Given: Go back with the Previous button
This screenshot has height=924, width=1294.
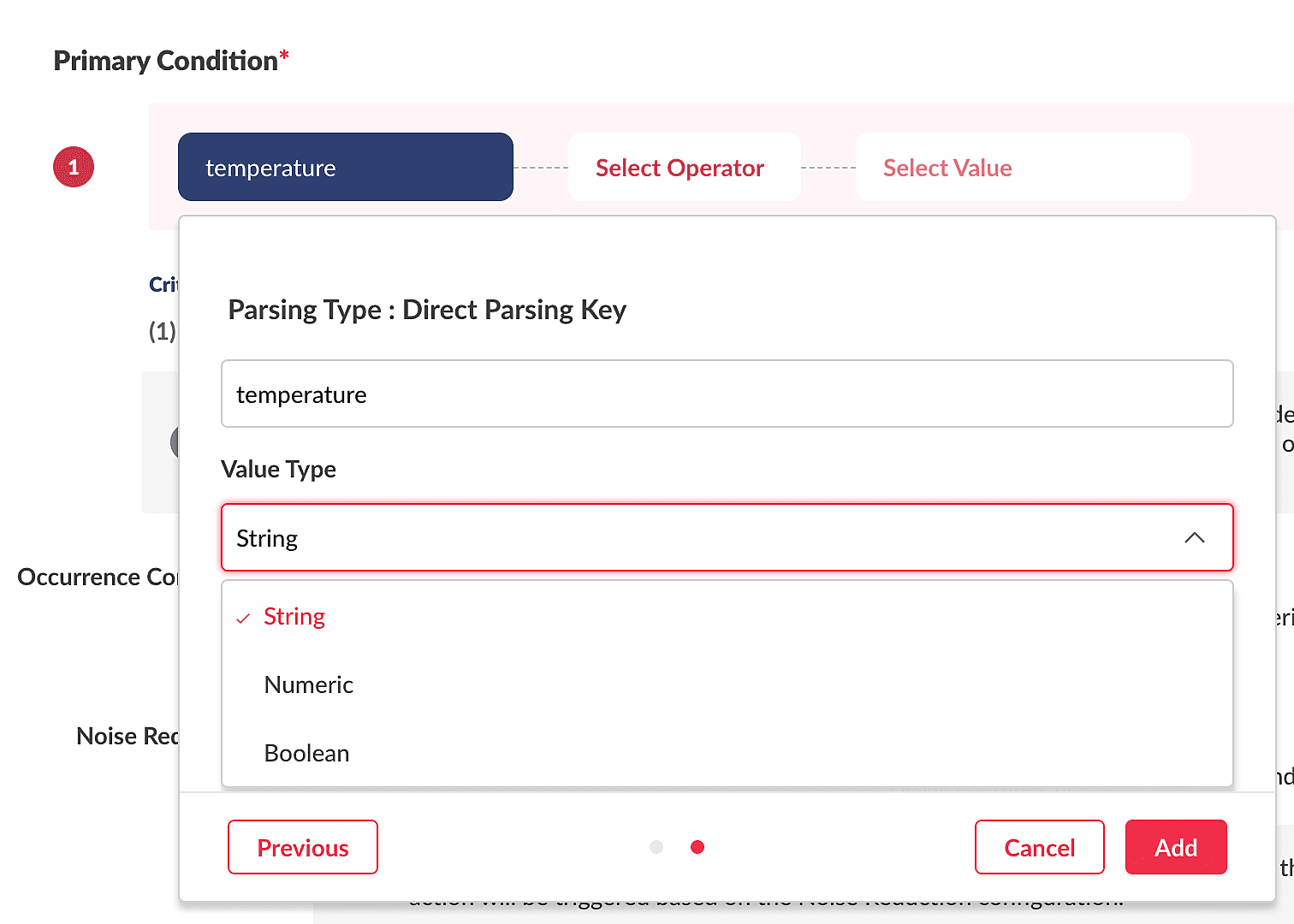Looking at the screenshot, I should coord(303,848).
